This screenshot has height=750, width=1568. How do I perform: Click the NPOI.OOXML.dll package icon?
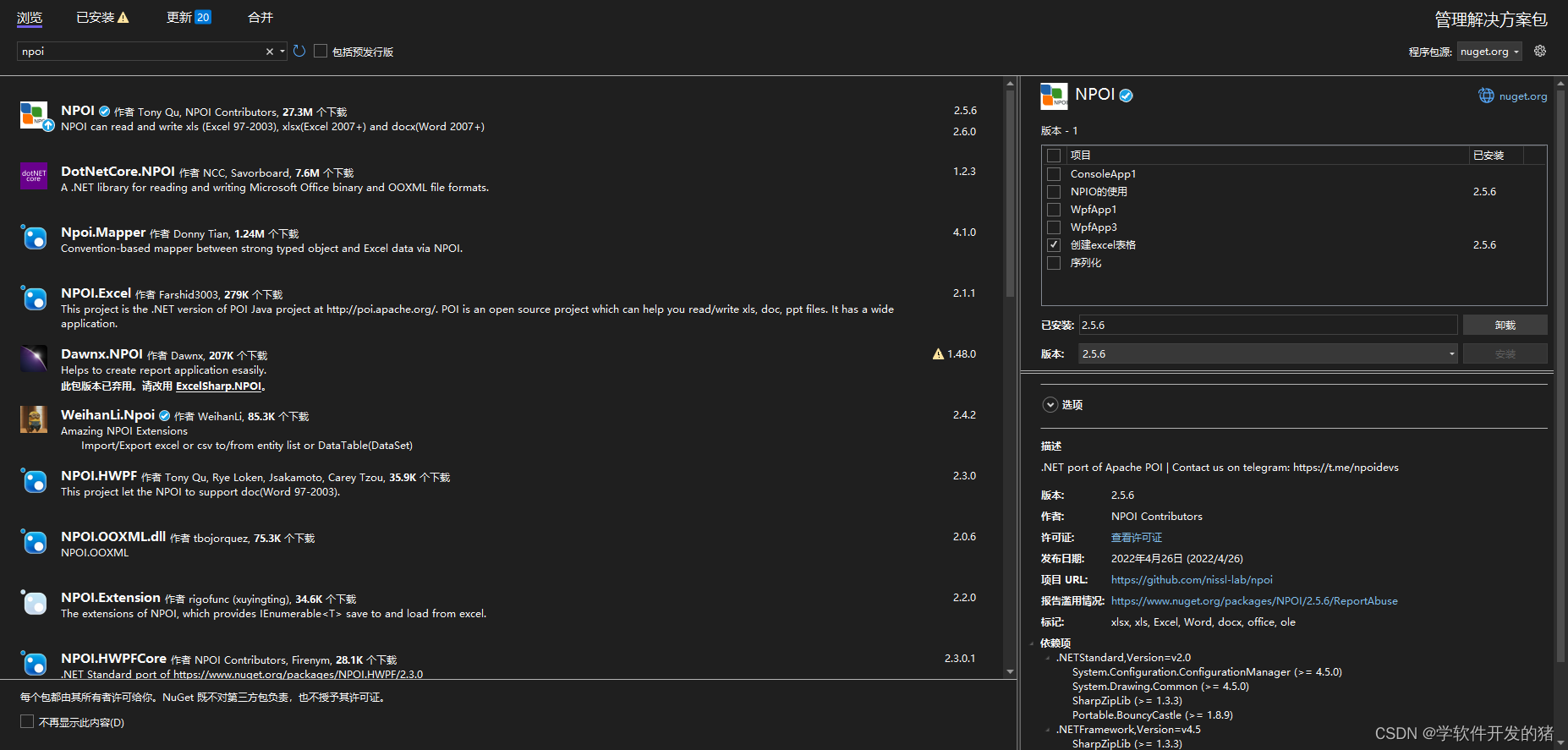pyautogui.click(x=34, y=541)
